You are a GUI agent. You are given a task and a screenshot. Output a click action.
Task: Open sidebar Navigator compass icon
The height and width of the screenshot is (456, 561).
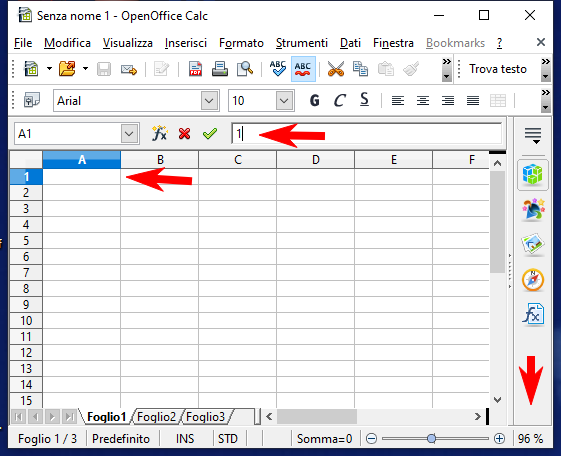(x=533, y=280)
